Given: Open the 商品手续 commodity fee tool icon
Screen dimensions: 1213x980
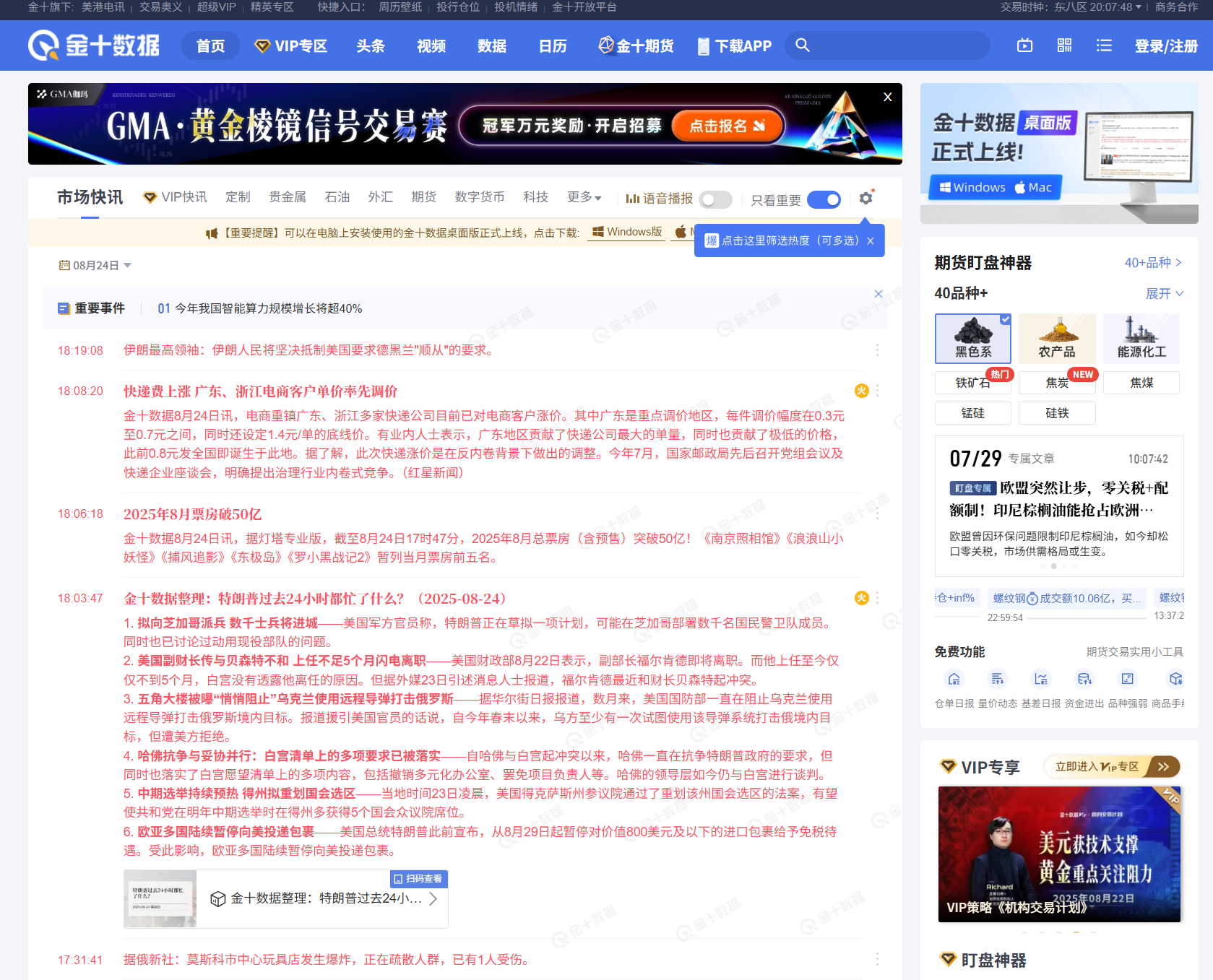Looking at the screenshot, I should [x=1175, y=679].
